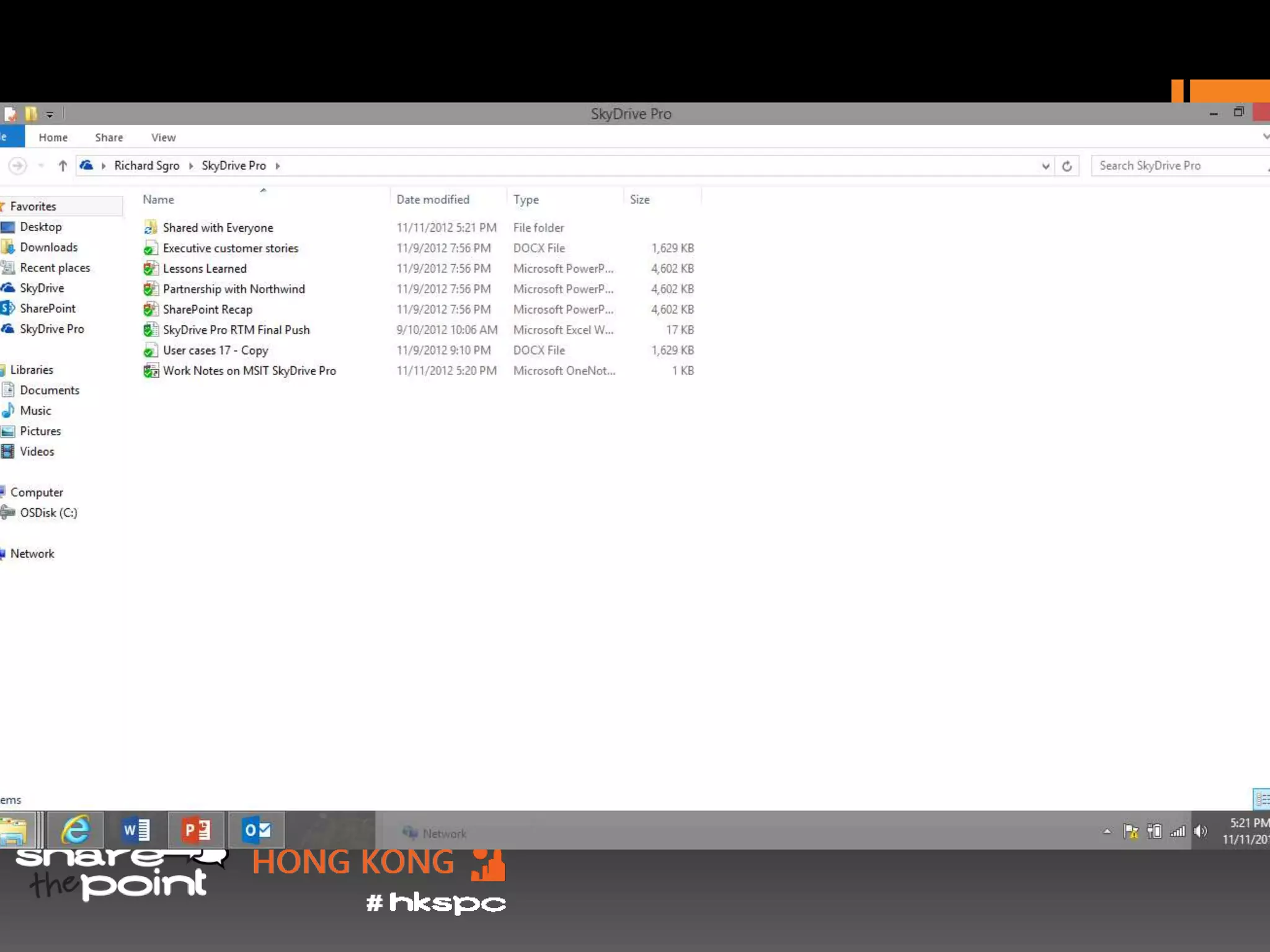Click the Up arrow navigation icon
Image resolution: width=1270 pixels, height=952 pixels.
tap(62, 166)
